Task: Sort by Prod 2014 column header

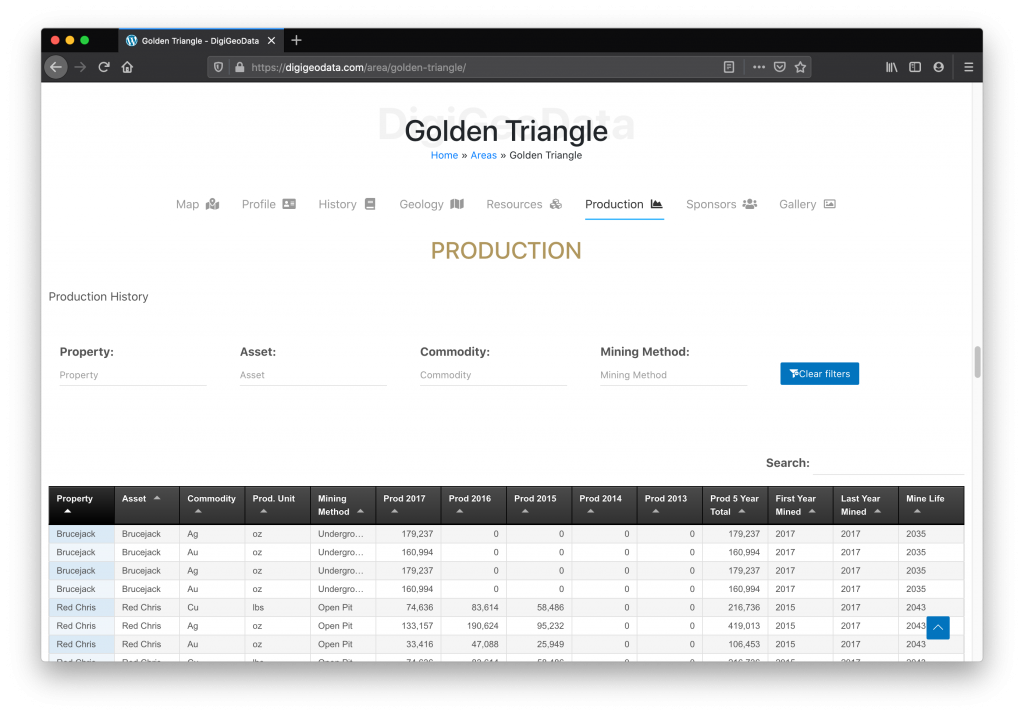Action: pos(604,505)
